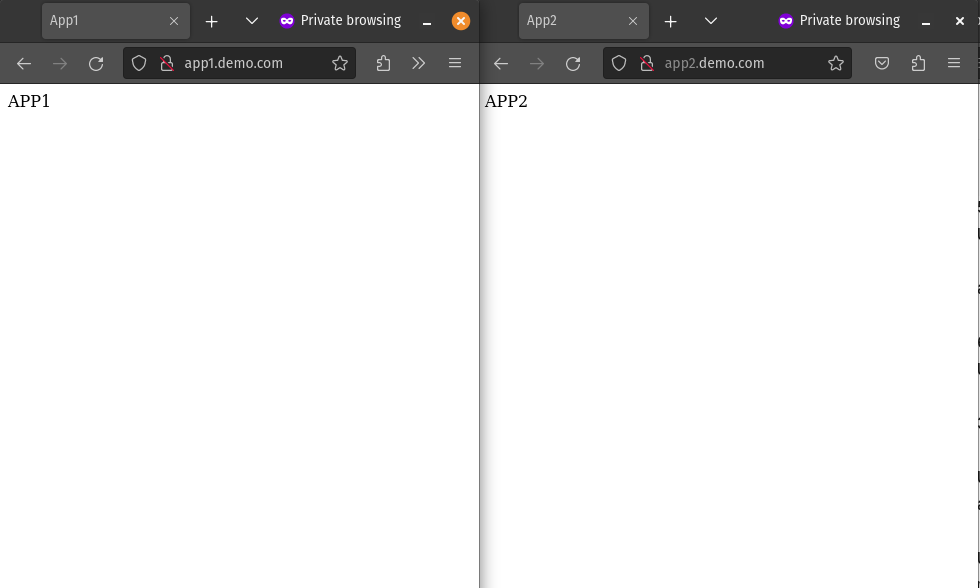Image resolution: width=980 pixels, height=588 pixels.
Task: Open the tab list chevron in App2 window
Action: [710, 20]
